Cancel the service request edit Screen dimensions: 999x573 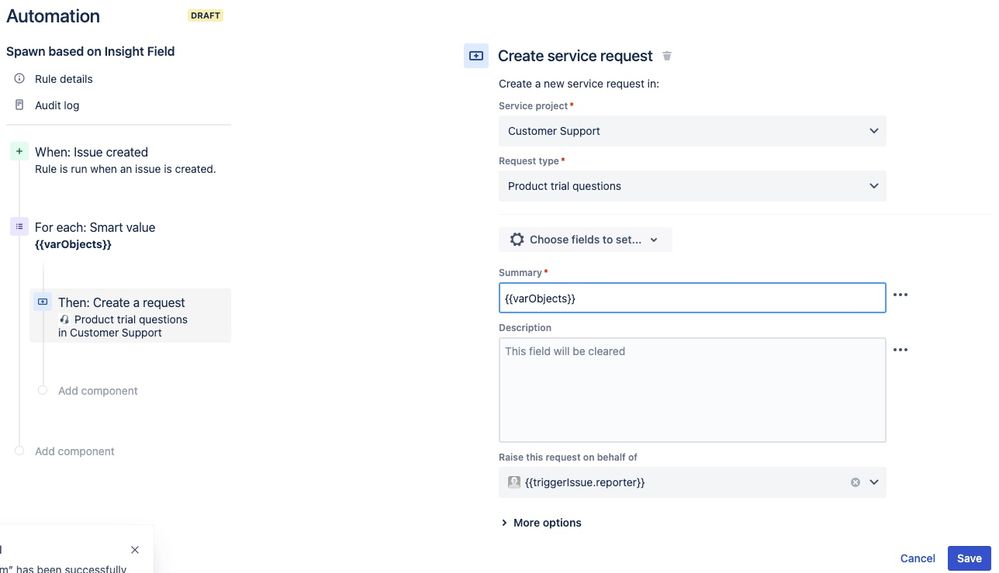(x=917, y=558)
